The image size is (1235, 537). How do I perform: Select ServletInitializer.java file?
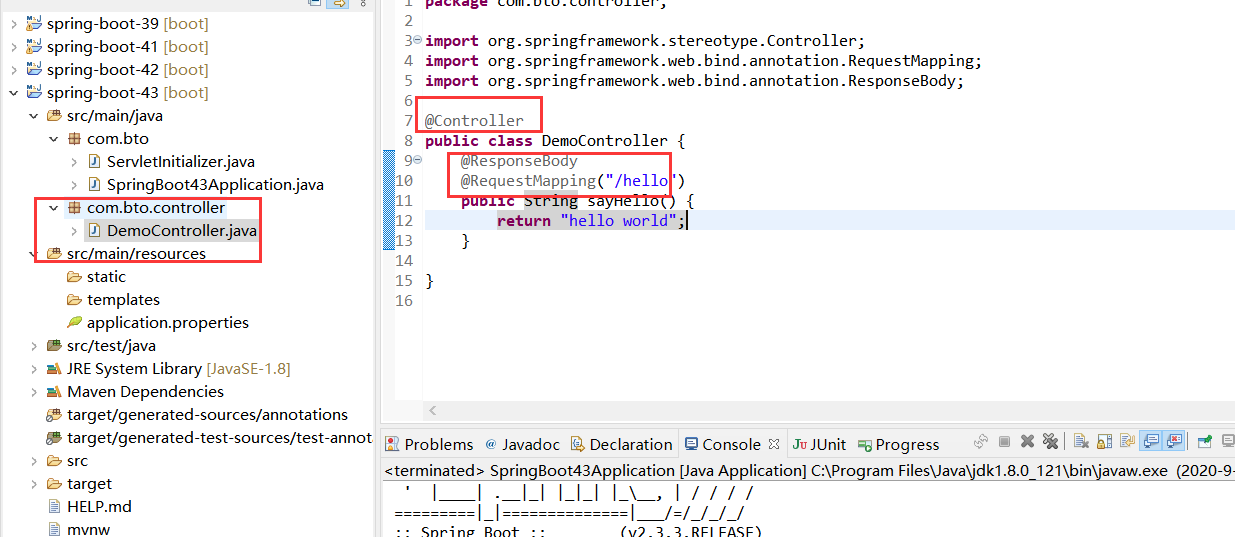pyautogui.click(x=180, y=161)
